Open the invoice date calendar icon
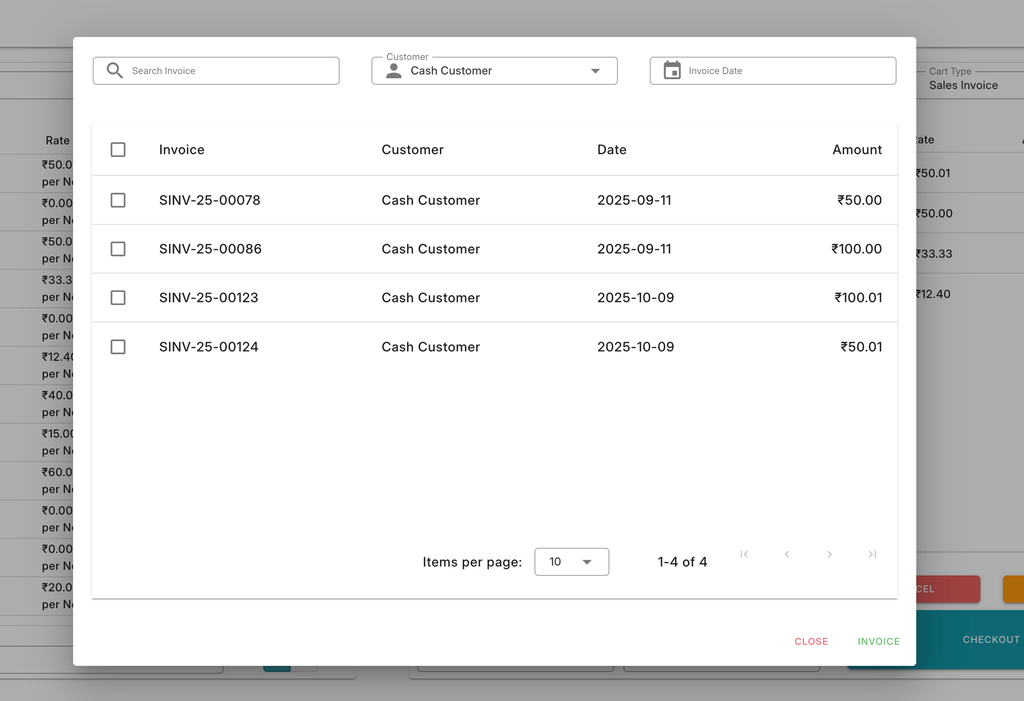 [x=672, y=70]
